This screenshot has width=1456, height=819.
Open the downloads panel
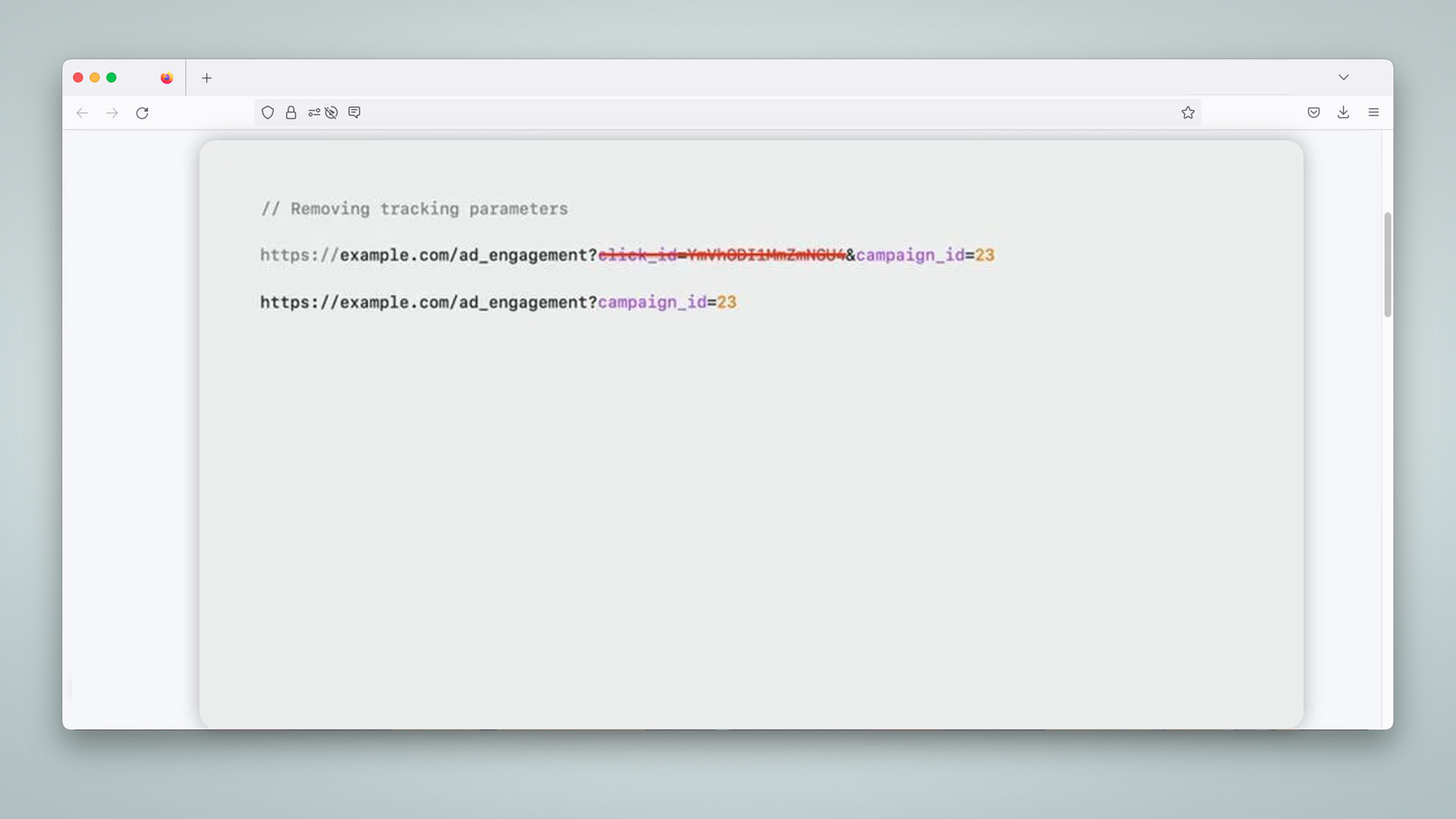(1343, 112)
